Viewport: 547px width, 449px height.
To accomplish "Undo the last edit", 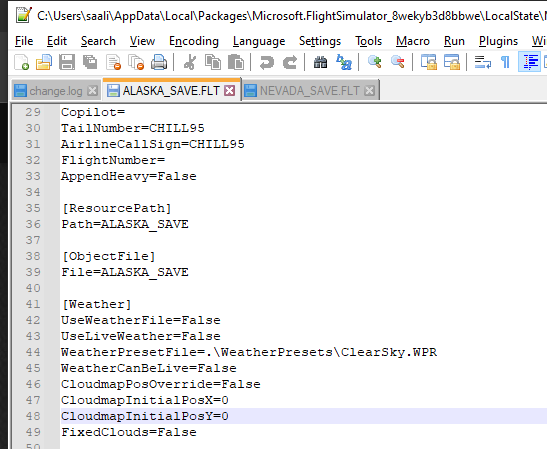I will (x=267, y=62).
